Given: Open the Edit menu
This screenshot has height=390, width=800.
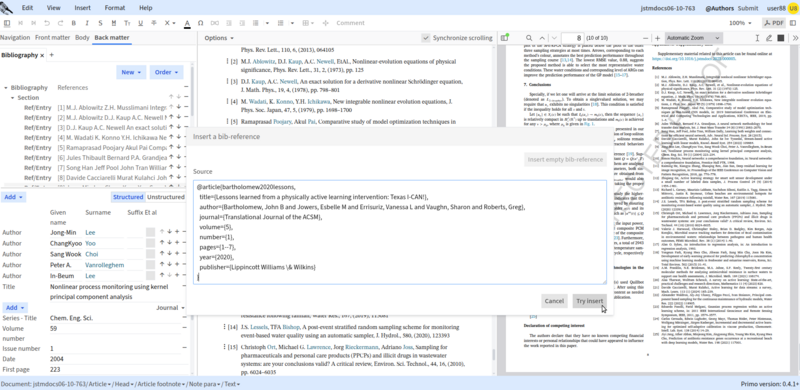Looking at the screenshot, I should [x=28, y=8].
